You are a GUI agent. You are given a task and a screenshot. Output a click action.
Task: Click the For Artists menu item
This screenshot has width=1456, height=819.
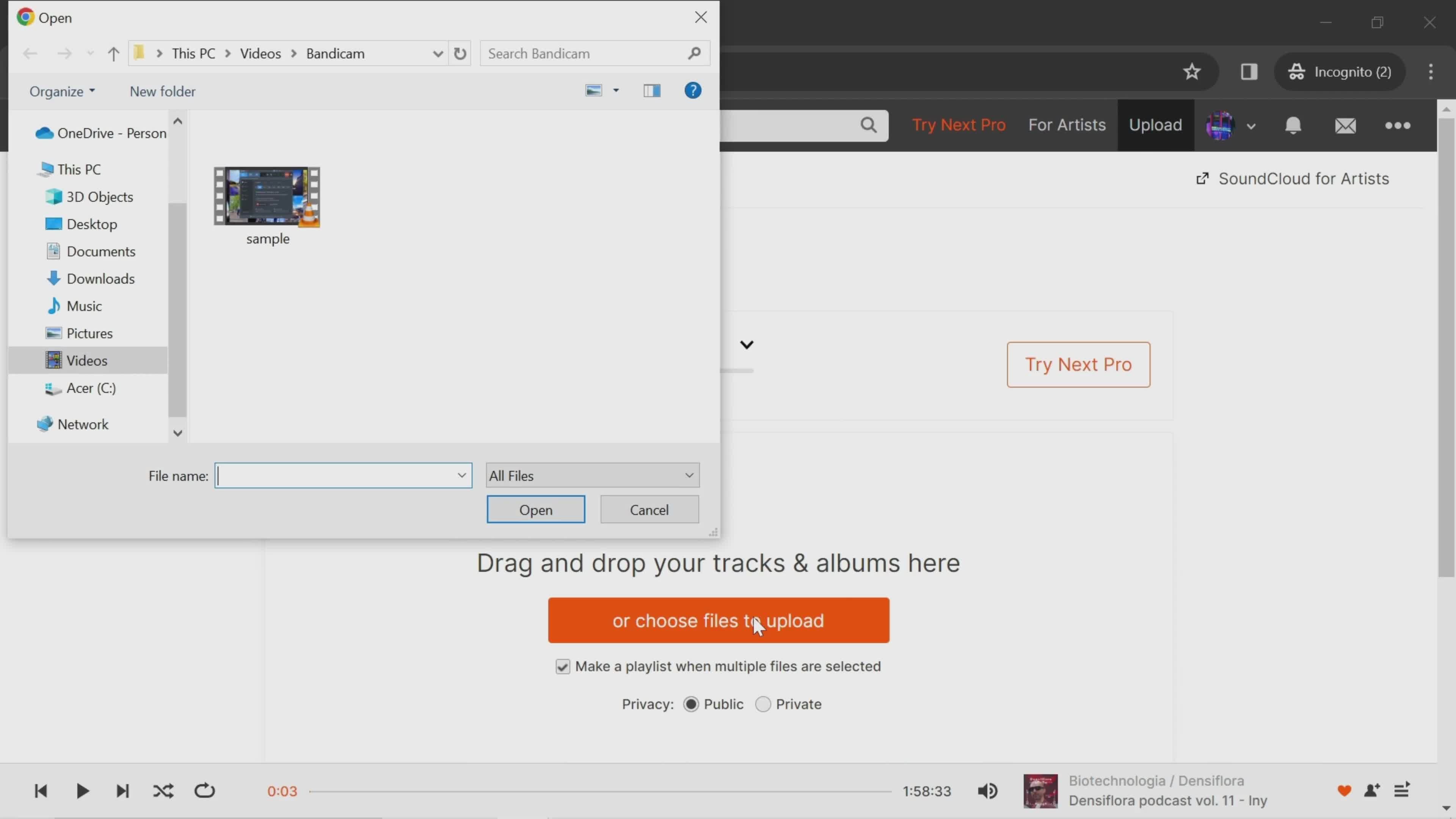point(1067,124)
